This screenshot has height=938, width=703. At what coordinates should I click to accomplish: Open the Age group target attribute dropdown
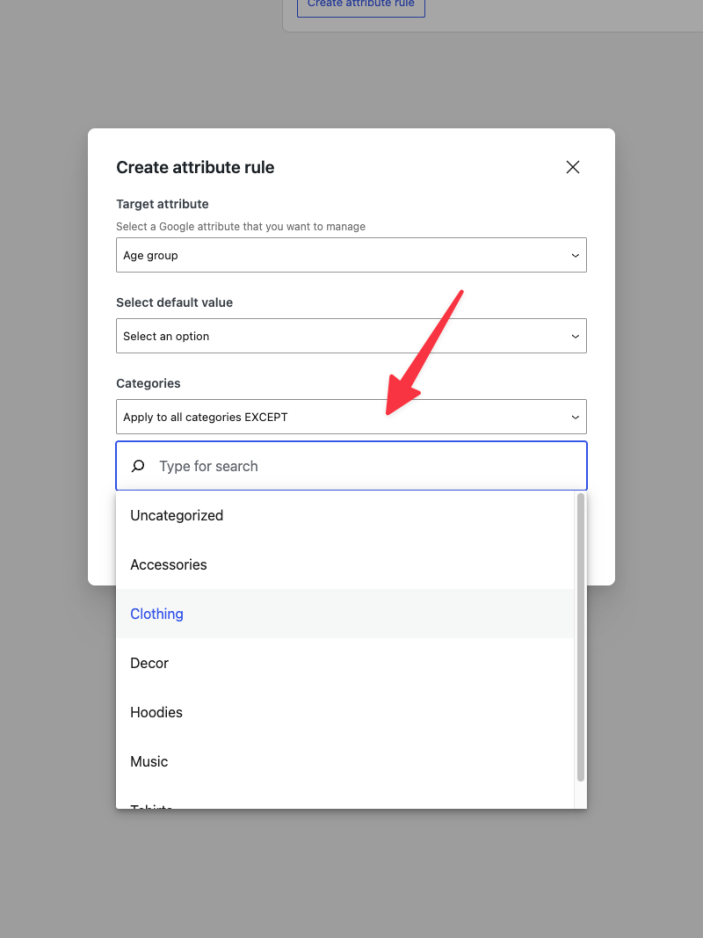pyautogui.click(x=351, y=255)
